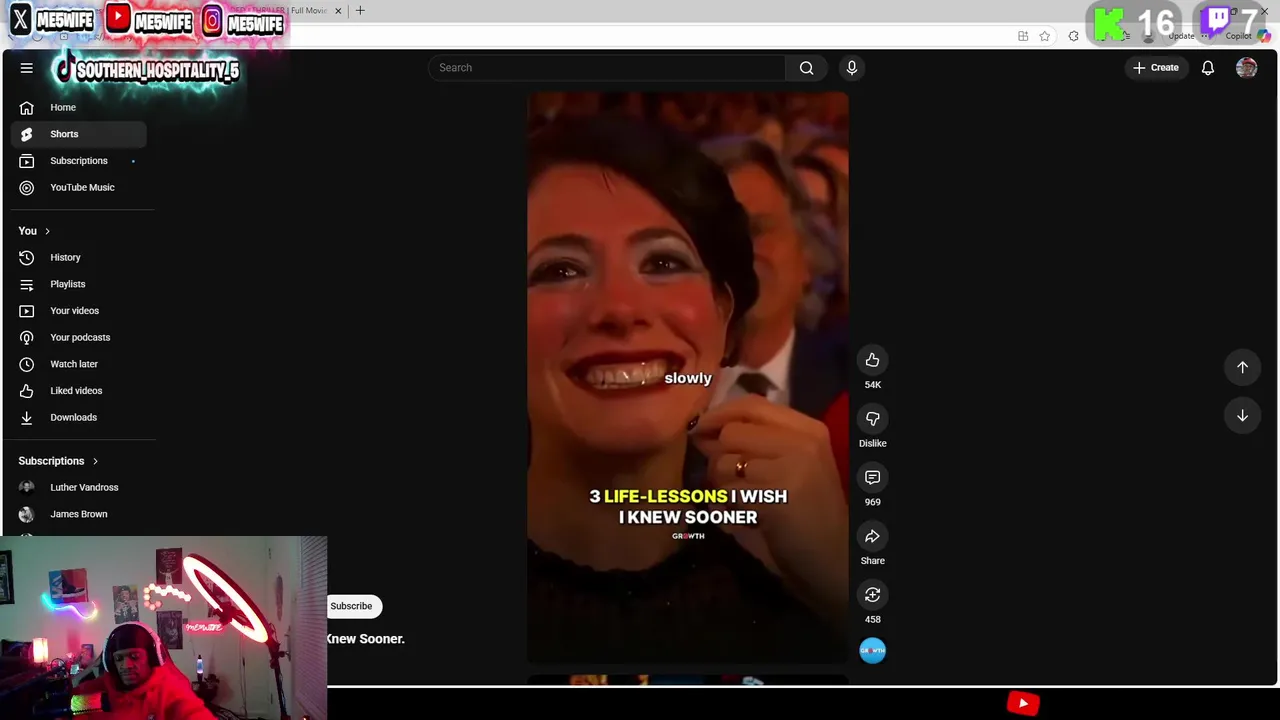
Task: Start voice search with microphone
Action: point(852,68)
